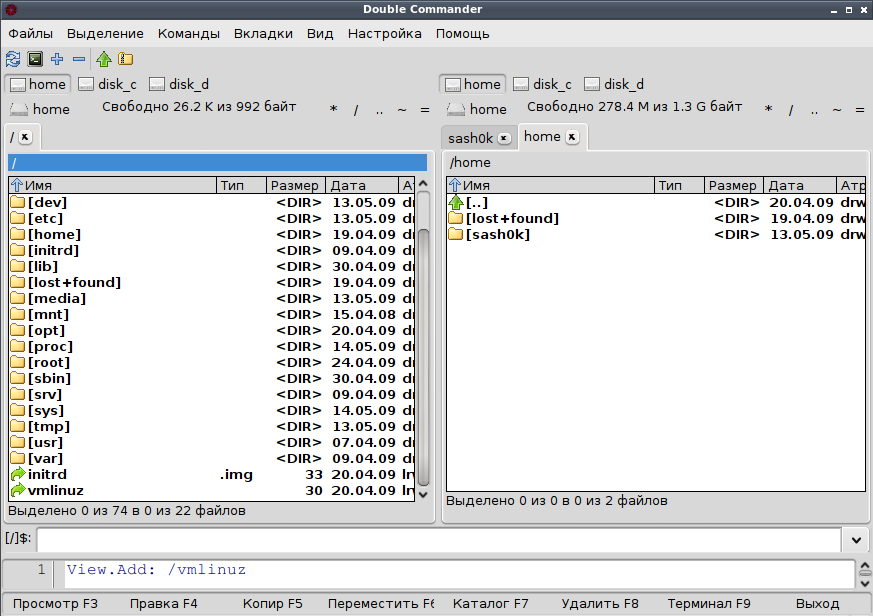Click the blue minus unselect-group icon
This screenshot has height=616, width=873.
tap(79, 58)
